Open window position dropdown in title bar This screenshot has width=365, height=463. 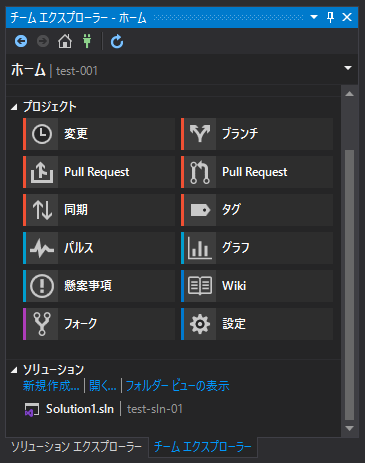point(314,17)
